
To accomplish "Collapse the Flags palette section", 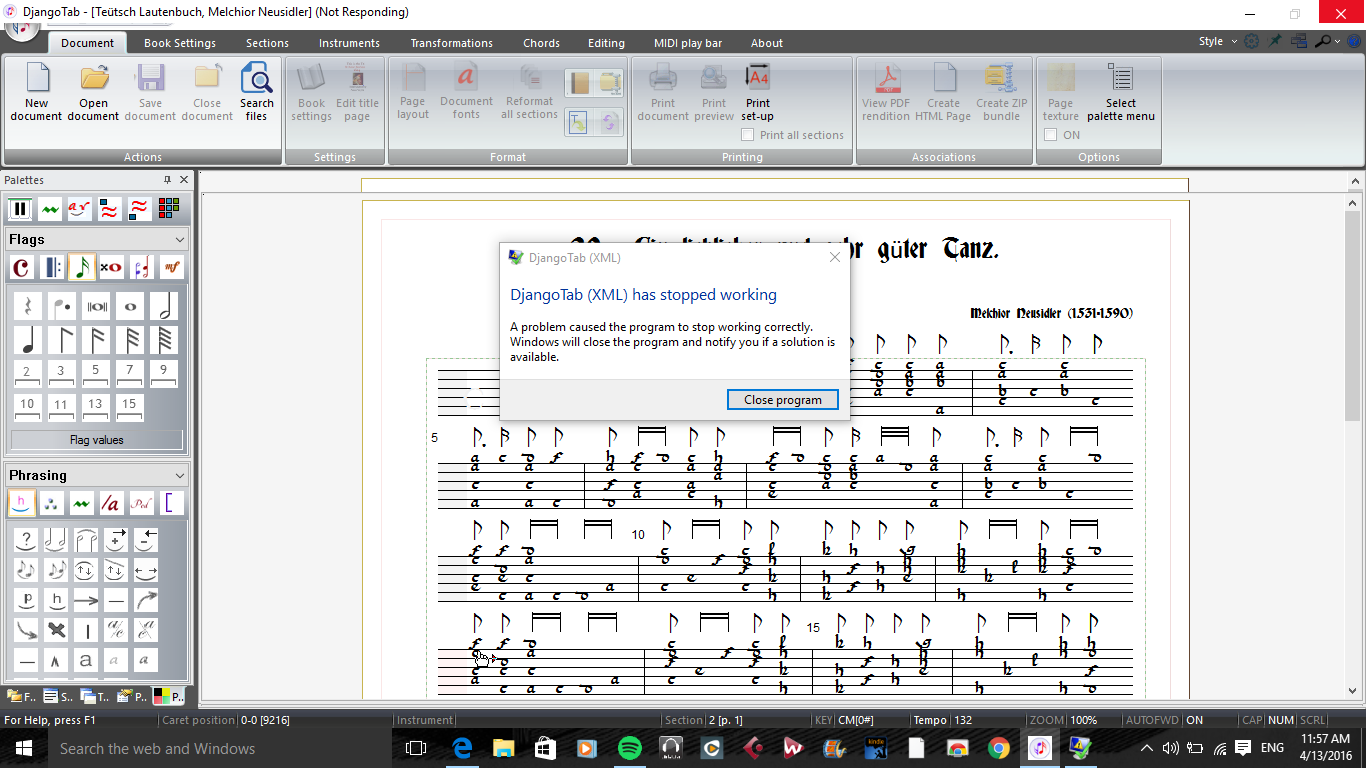I will coord(180,240).
